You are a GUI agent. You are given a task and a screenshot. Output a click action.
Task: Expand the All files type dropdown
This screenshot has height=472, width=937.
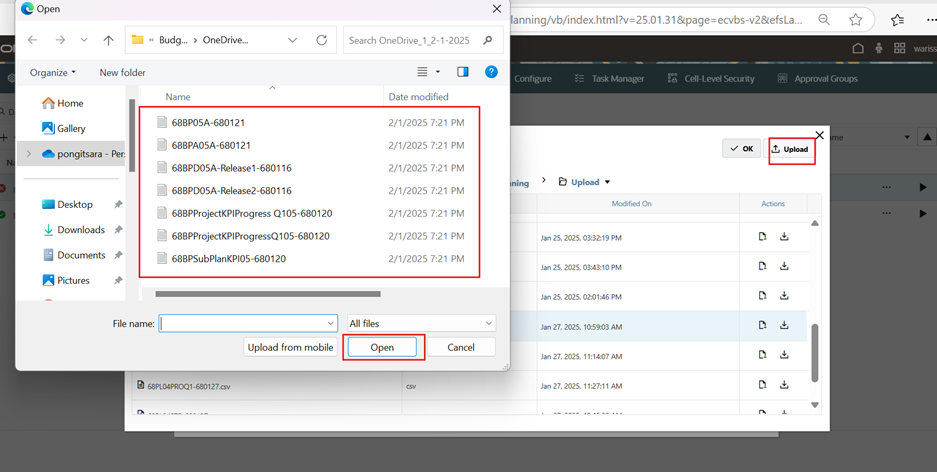[420, 323]
